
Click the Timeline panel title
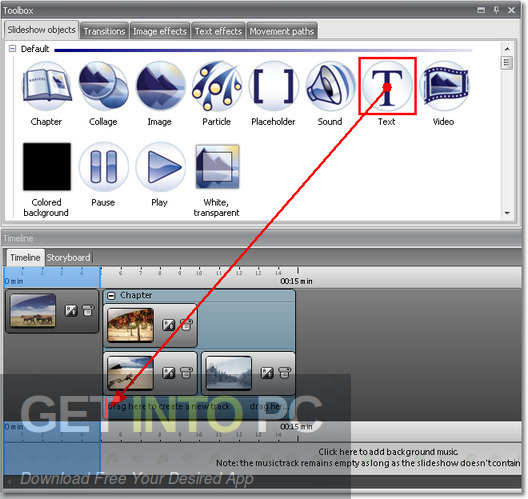point(18,238)
